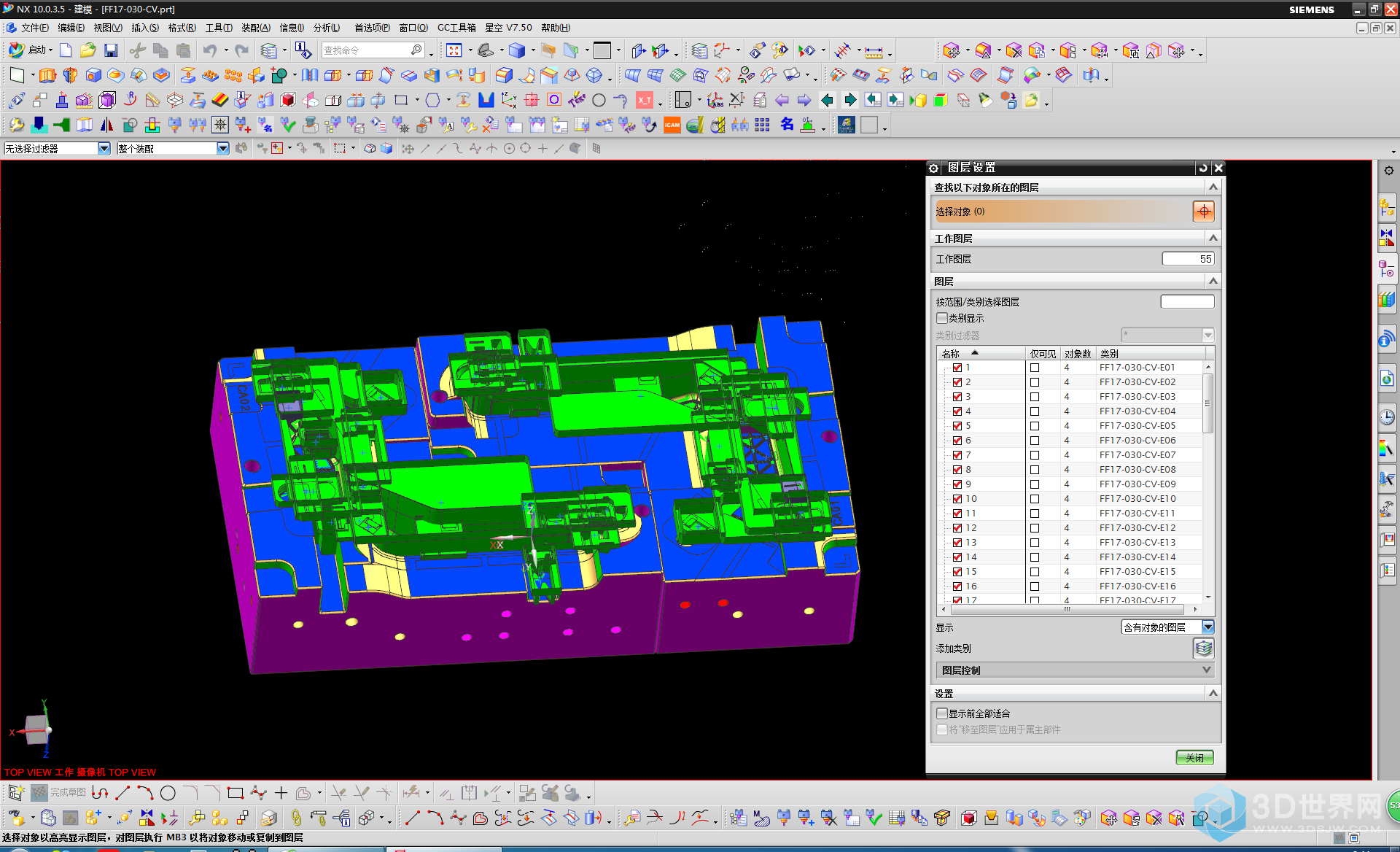Click the search magnifier in command finder
The image size is (1400, 852).
416,50
